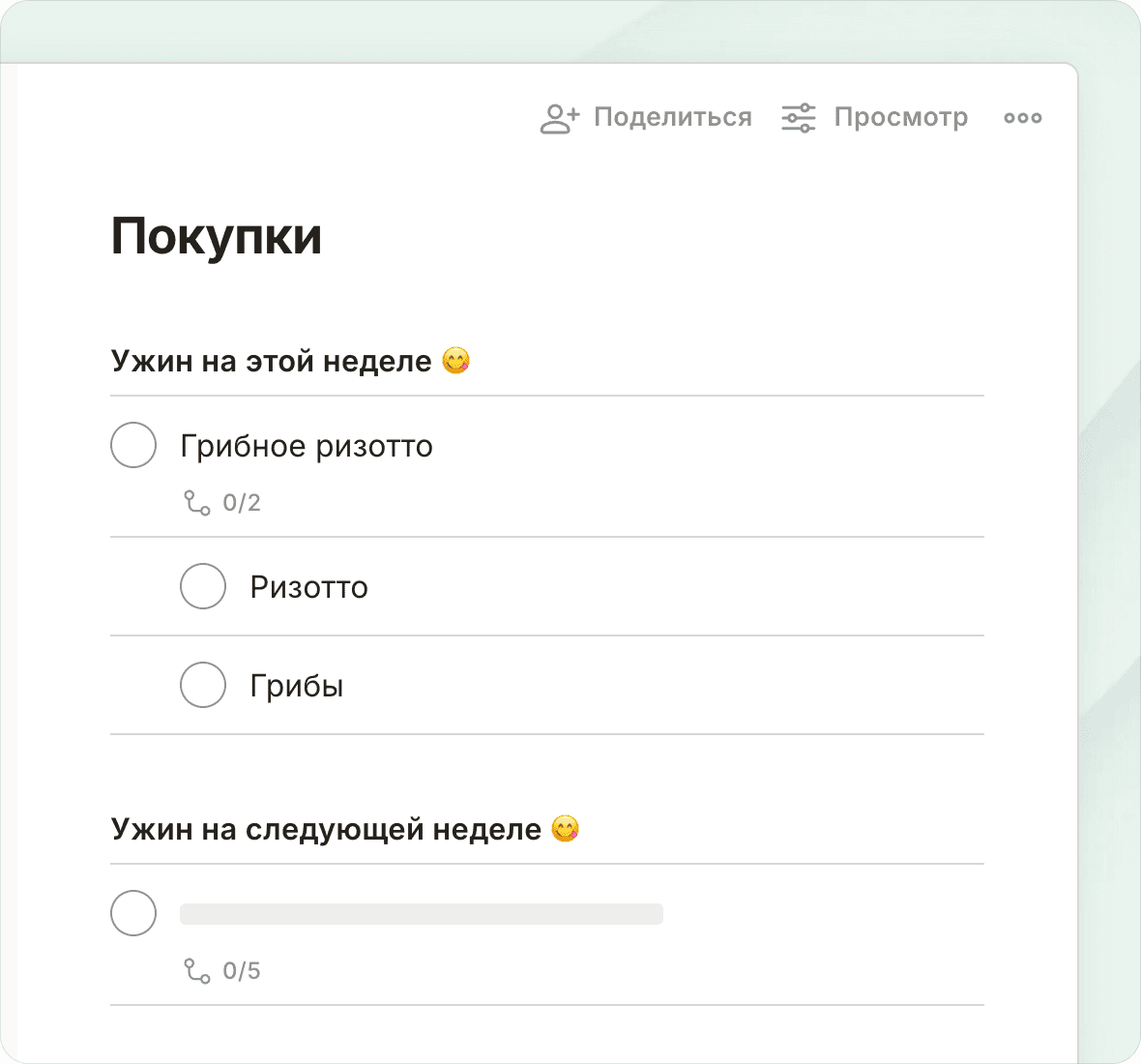The image size is (1141, 1064).
Task: Collapse subtasks via the 0/2 counter
Action: point(242,503)
